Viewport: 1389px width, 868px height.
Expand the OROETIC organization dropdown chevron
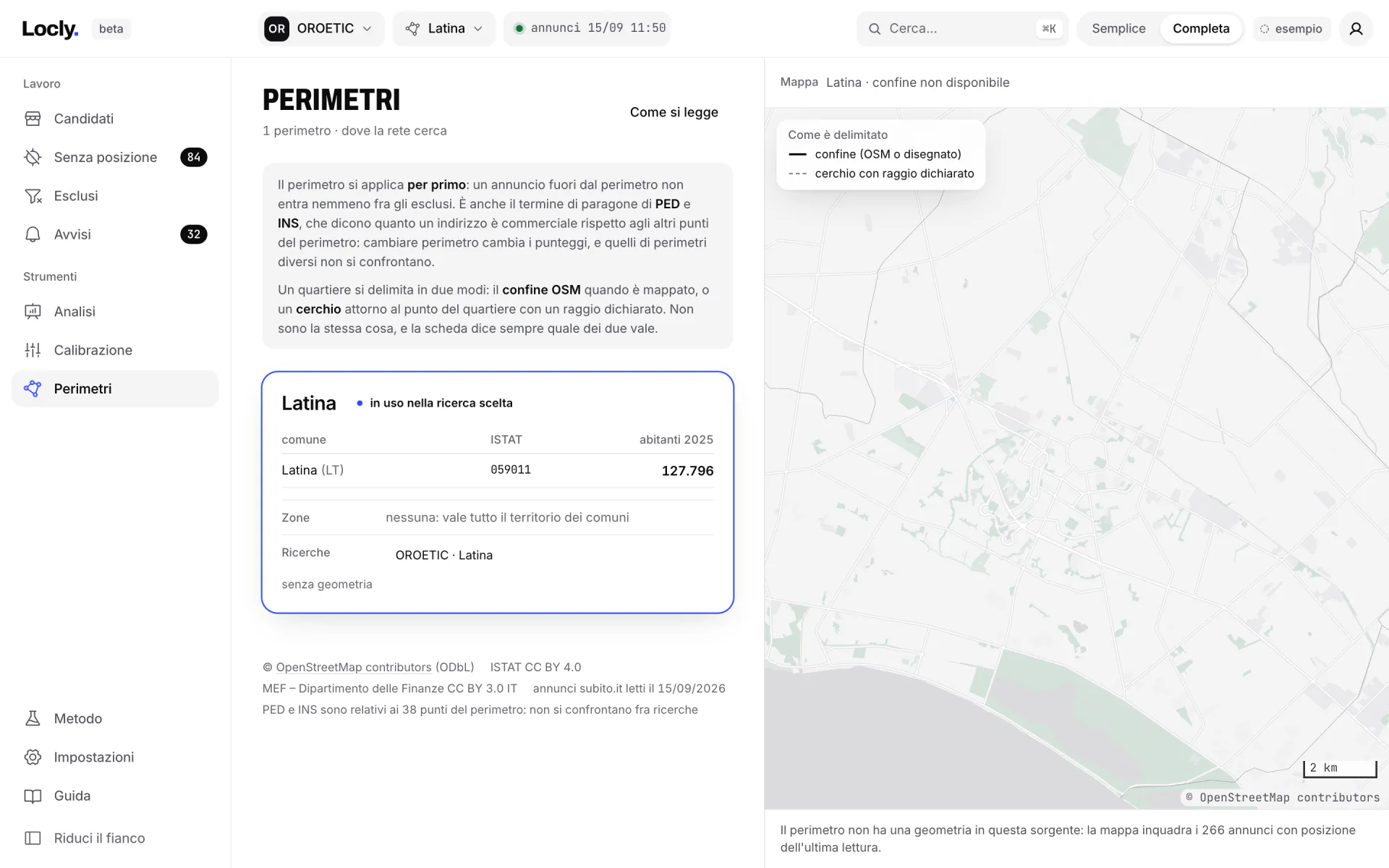click(x=367, y=29)
